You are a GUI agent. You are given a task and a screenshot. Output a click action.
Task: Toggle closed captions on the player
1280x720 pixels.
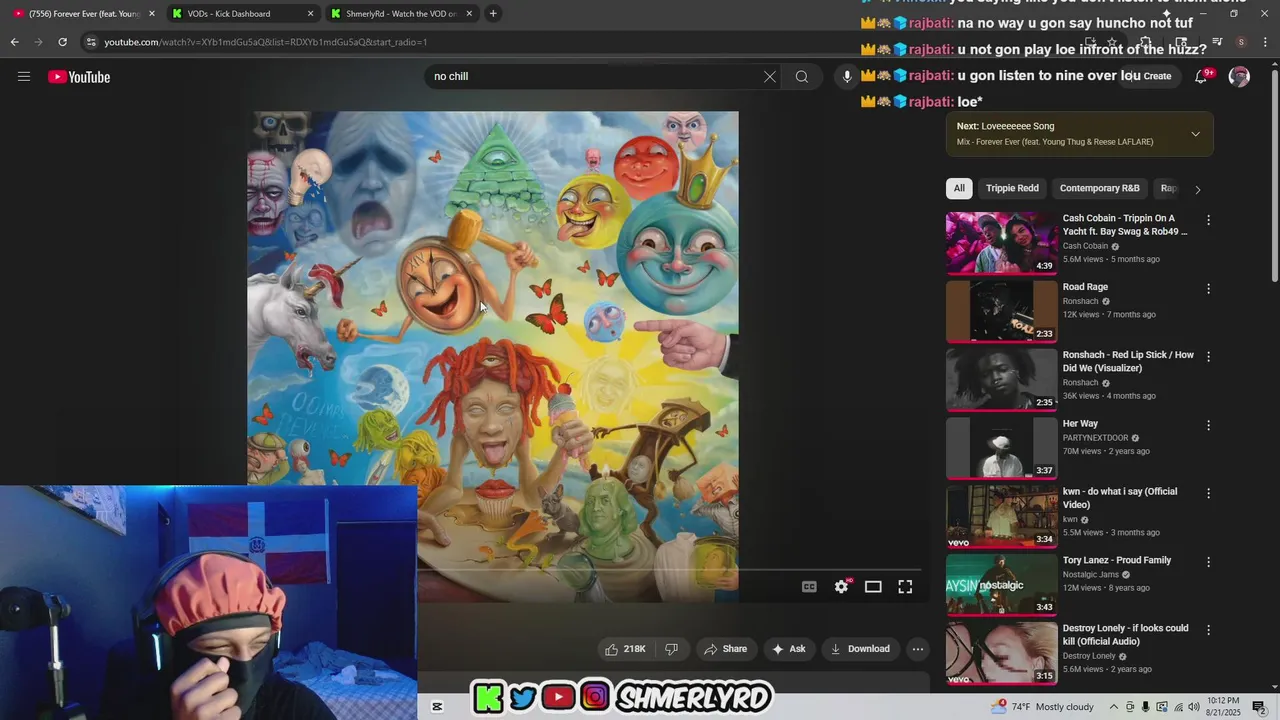[809, 587]
